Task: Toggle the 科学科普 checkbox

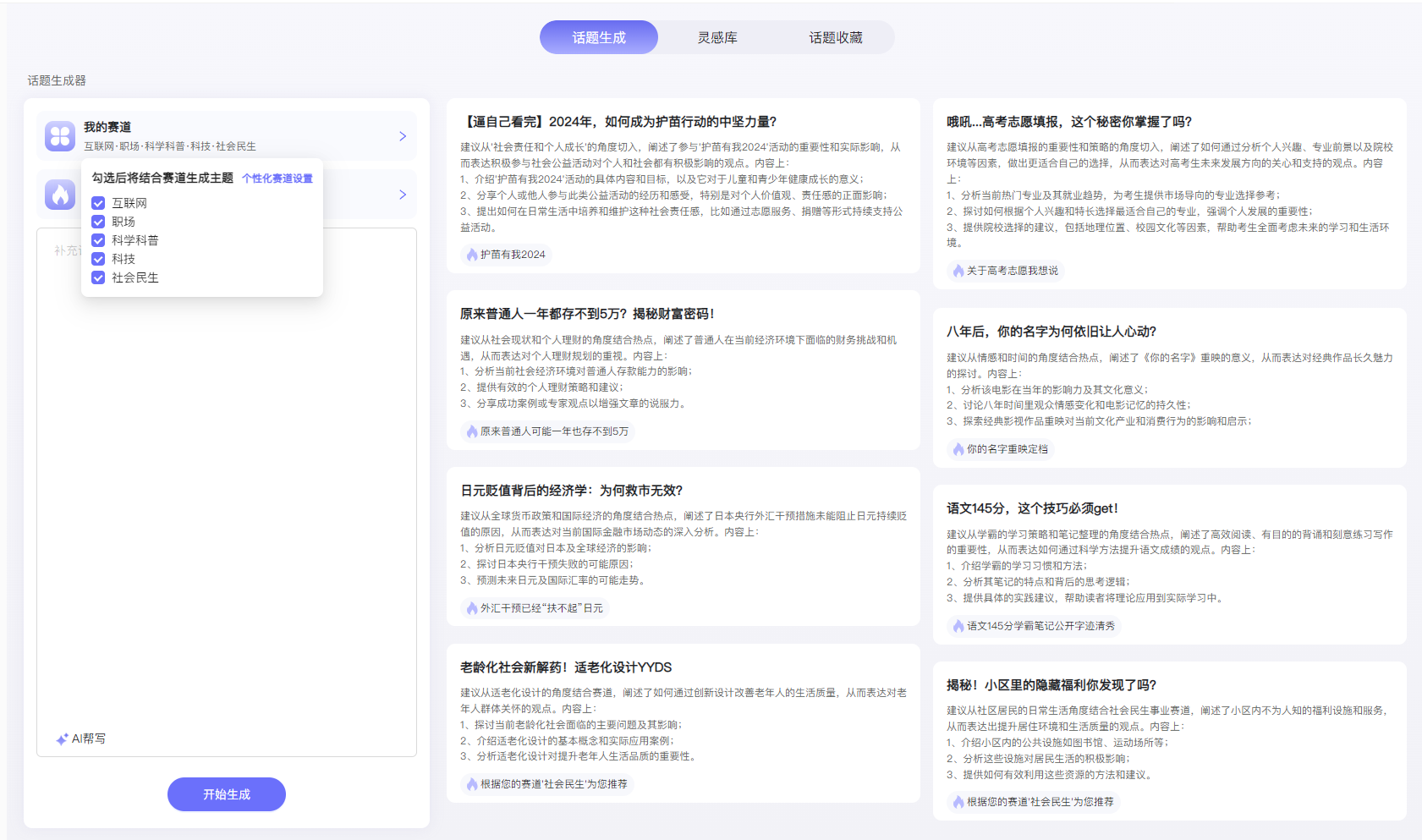Action: pyautogui.click(x=98, y=240)
